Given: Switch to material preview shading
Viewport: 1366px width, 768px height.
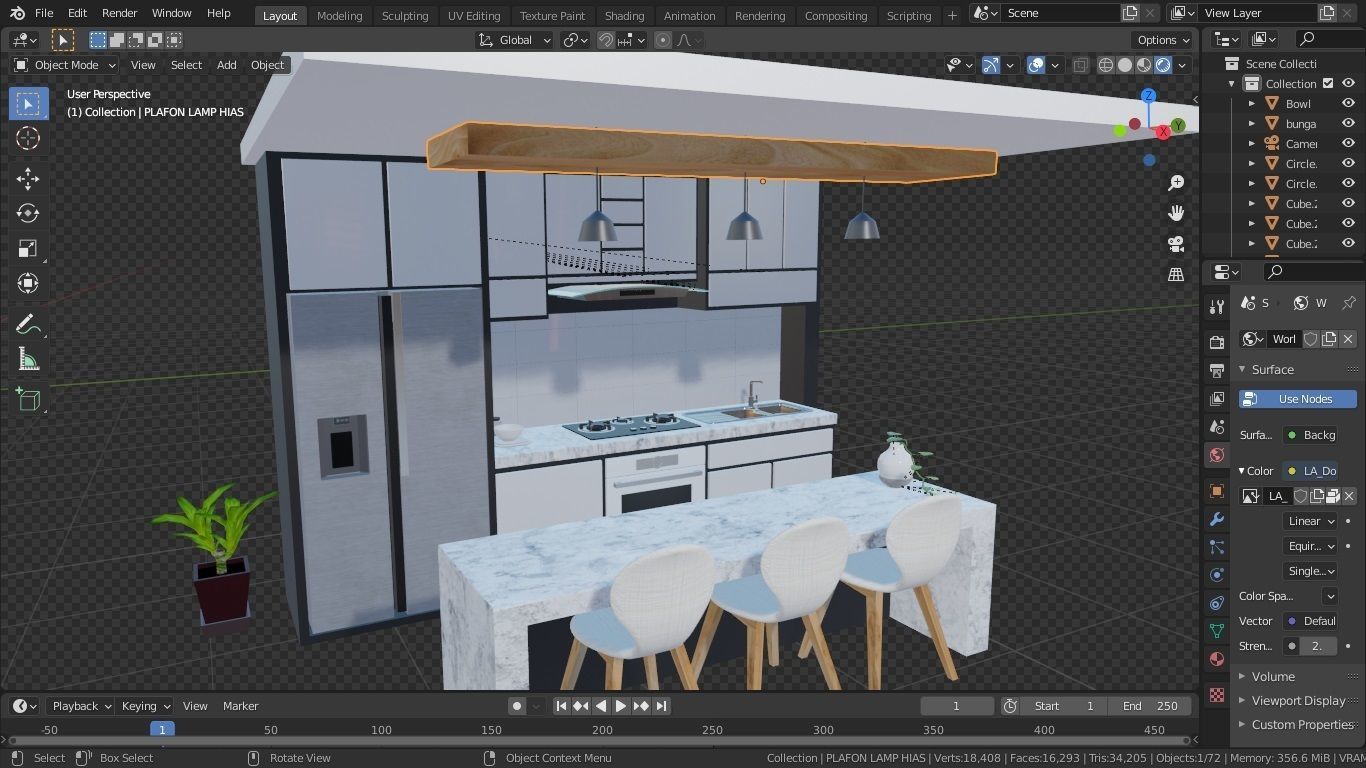Looking at the screenshot, I should (x=1144, y=65).
